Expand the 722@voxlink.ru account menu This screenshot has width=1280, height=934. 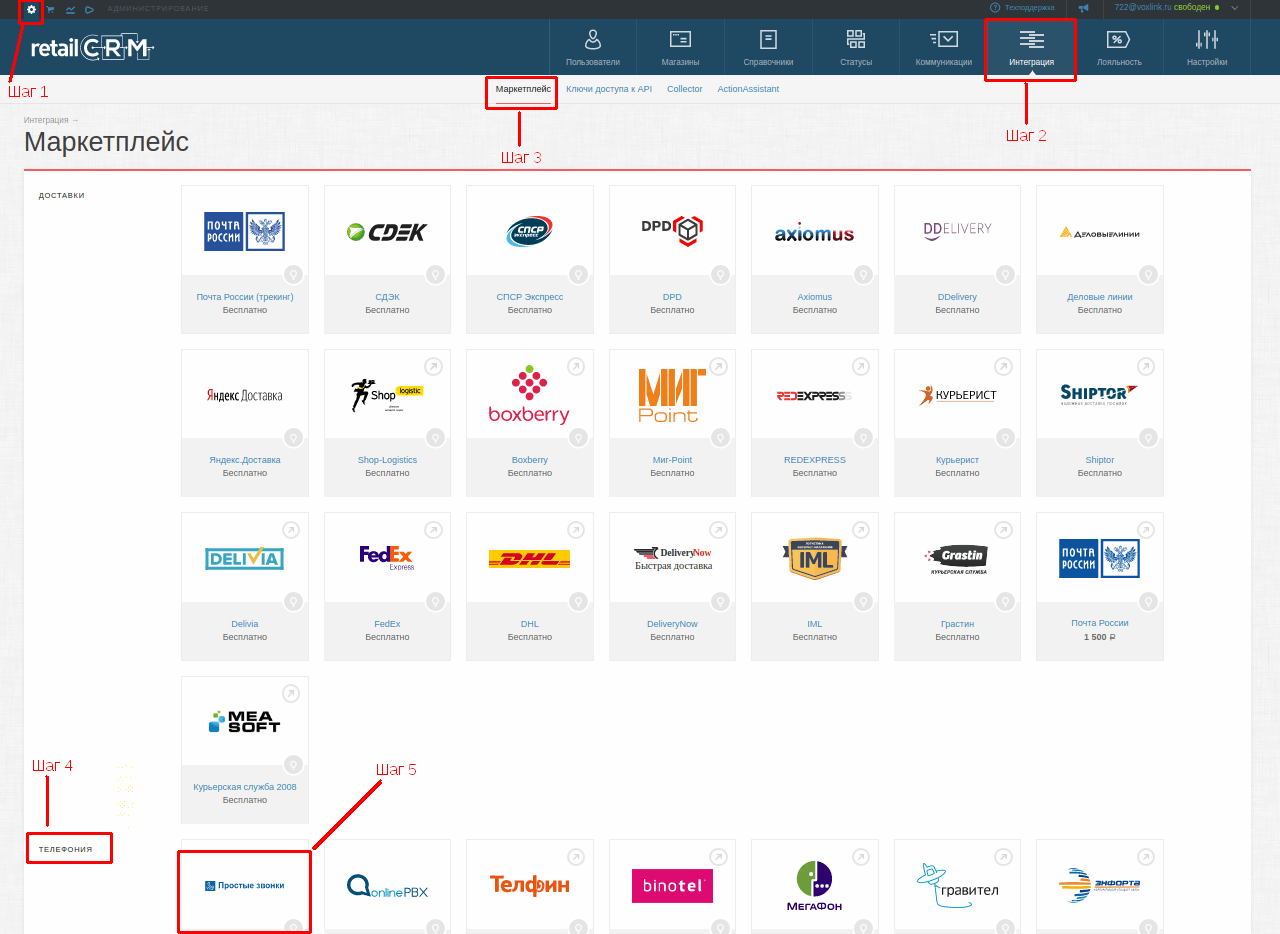[x=1176, y=7]
